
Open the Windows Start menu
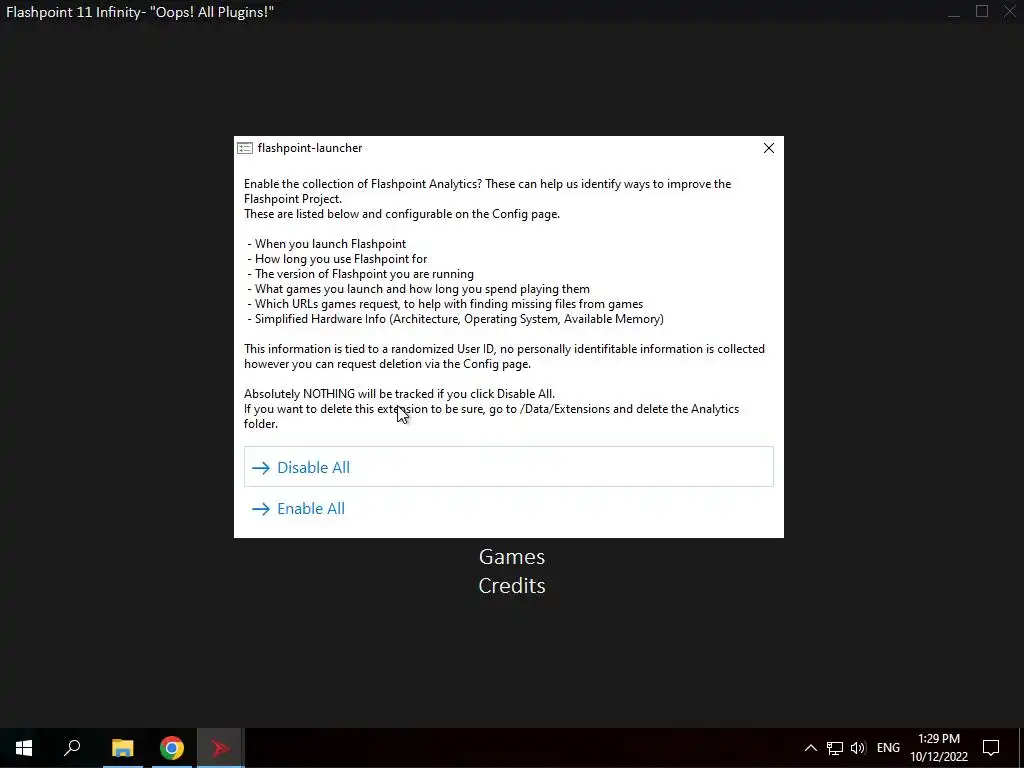coord(24,748)
